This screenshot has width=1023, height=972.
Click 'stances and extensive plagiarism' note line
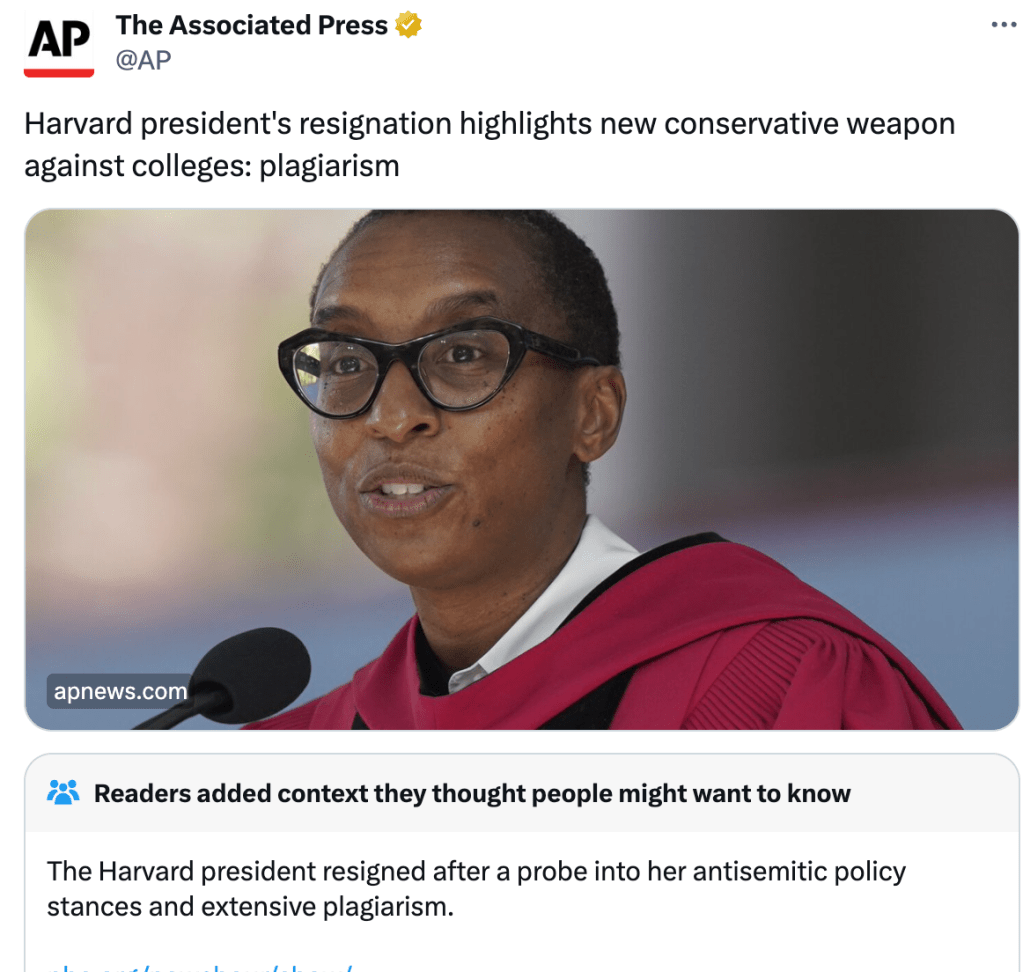(x=250, y=907)
